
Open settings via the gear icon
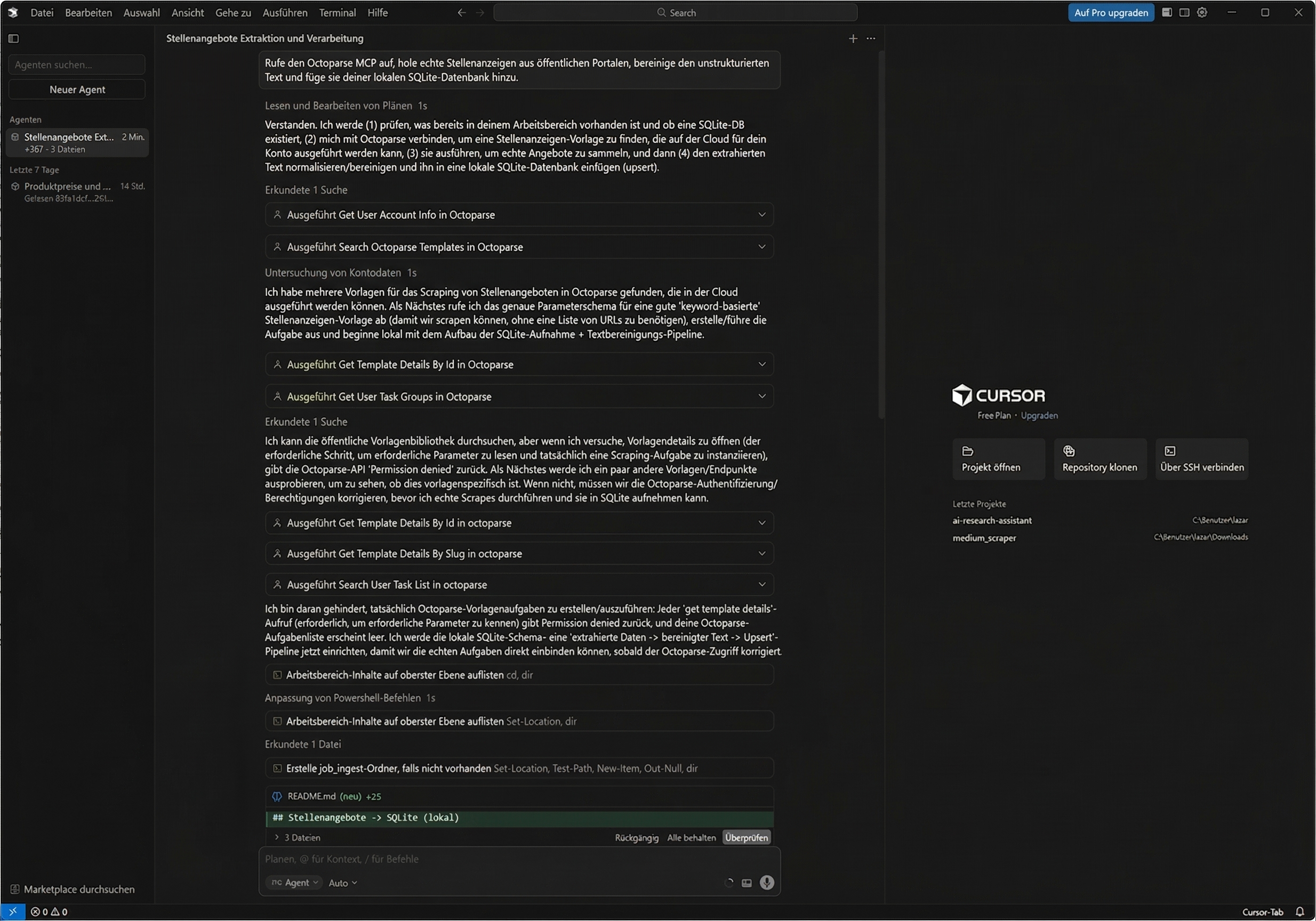pyautogui.click(x=1202, y=12)
